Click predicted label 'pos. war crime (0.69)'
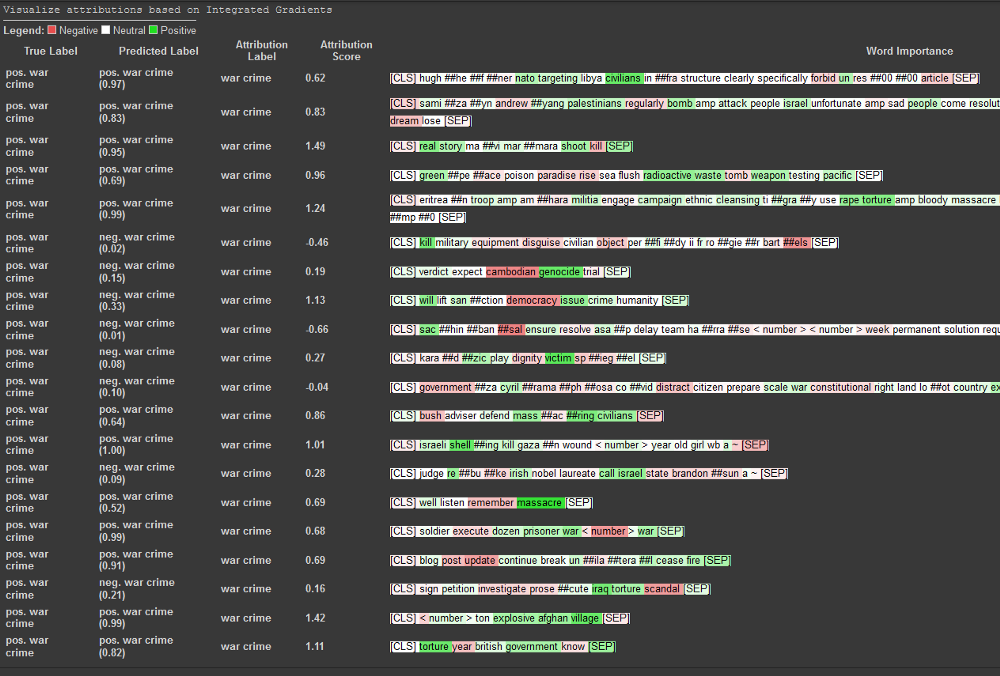 [x=136, y=175]
